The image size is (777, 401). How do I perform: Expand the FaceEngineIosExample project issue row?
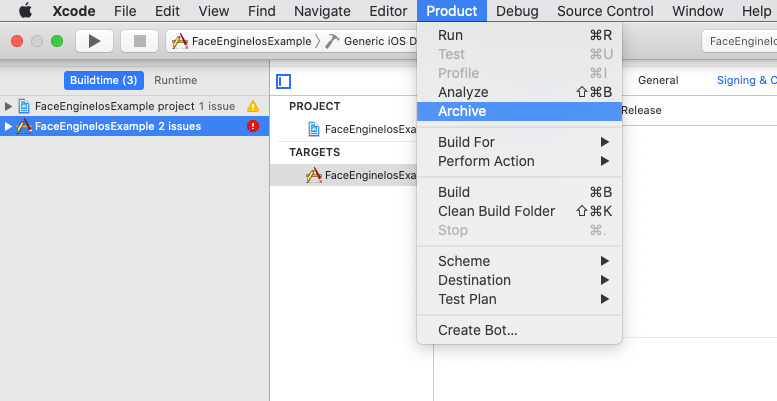[x=9, y=106]
